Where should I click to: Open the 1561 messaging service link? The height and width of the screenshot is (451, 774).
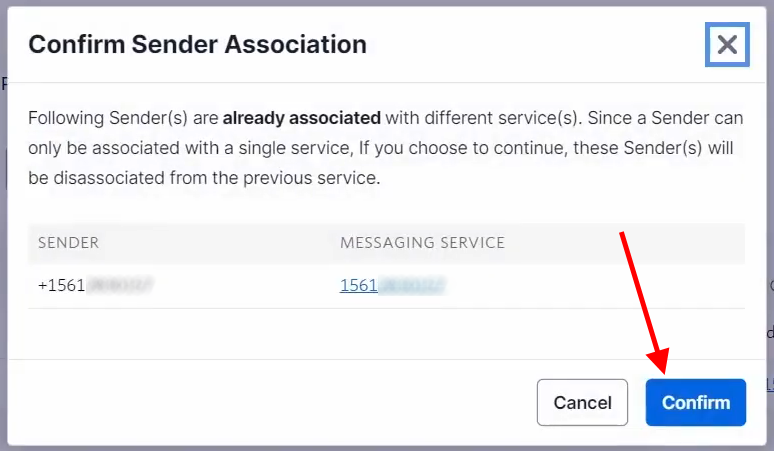392,285
